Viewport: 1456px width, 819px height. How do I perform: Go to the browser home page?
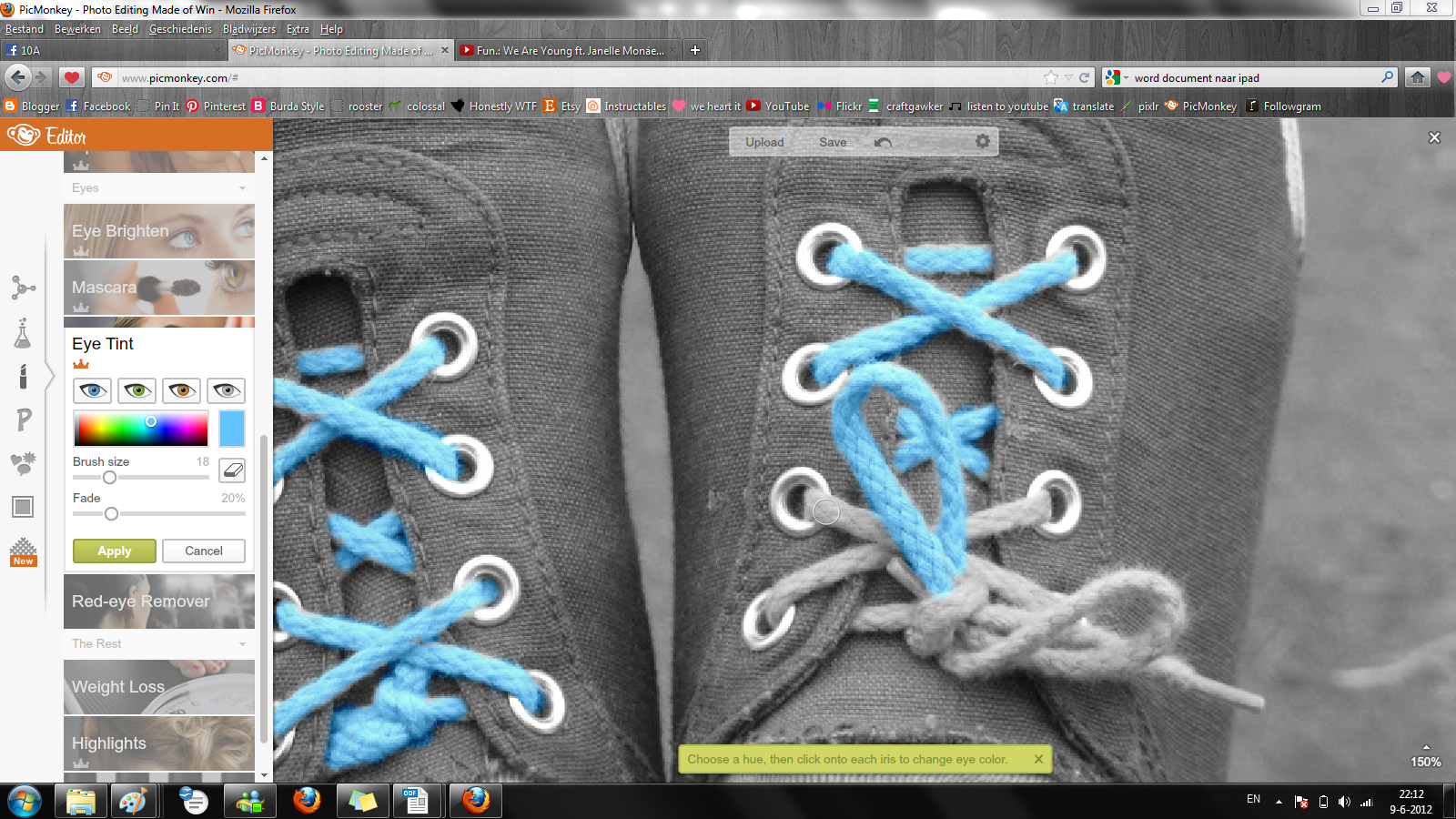pos(1417,77)
